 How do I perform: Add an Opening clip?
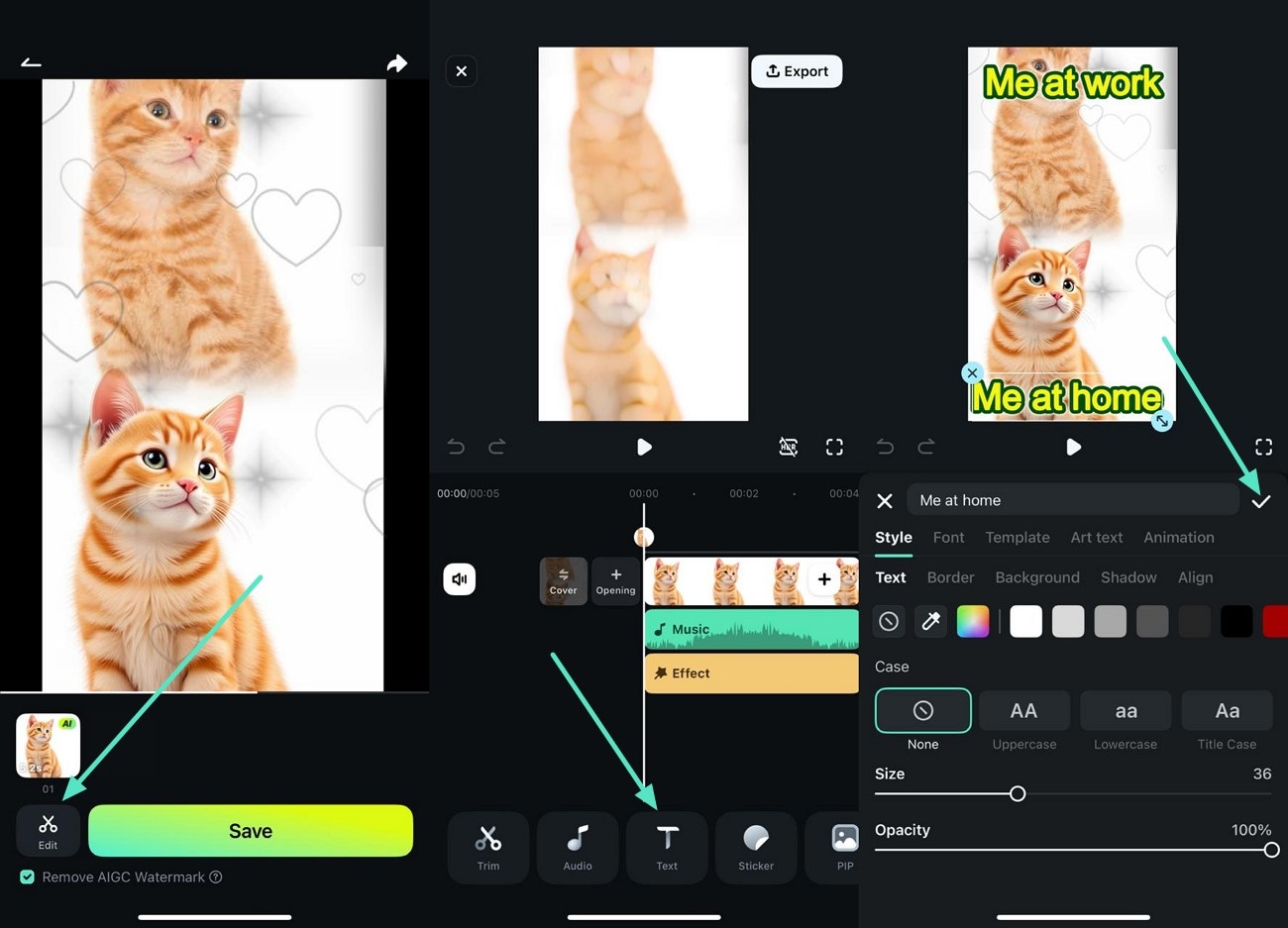[615, 581]
